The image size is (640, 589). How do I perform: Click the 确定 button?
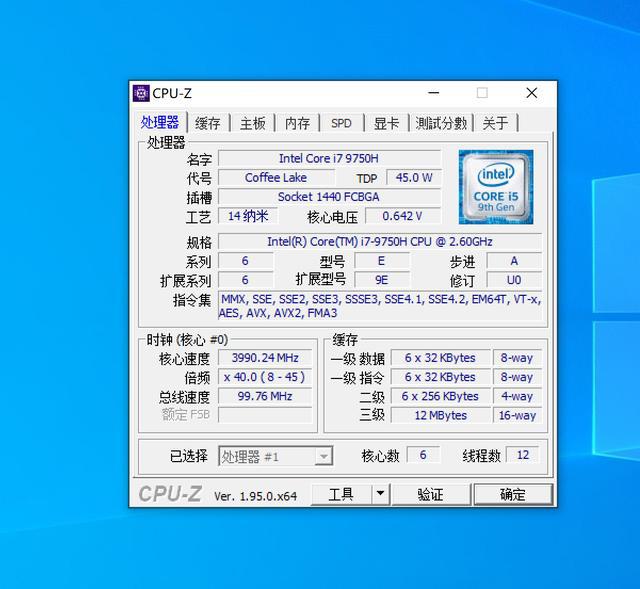(x=513, y=494)
